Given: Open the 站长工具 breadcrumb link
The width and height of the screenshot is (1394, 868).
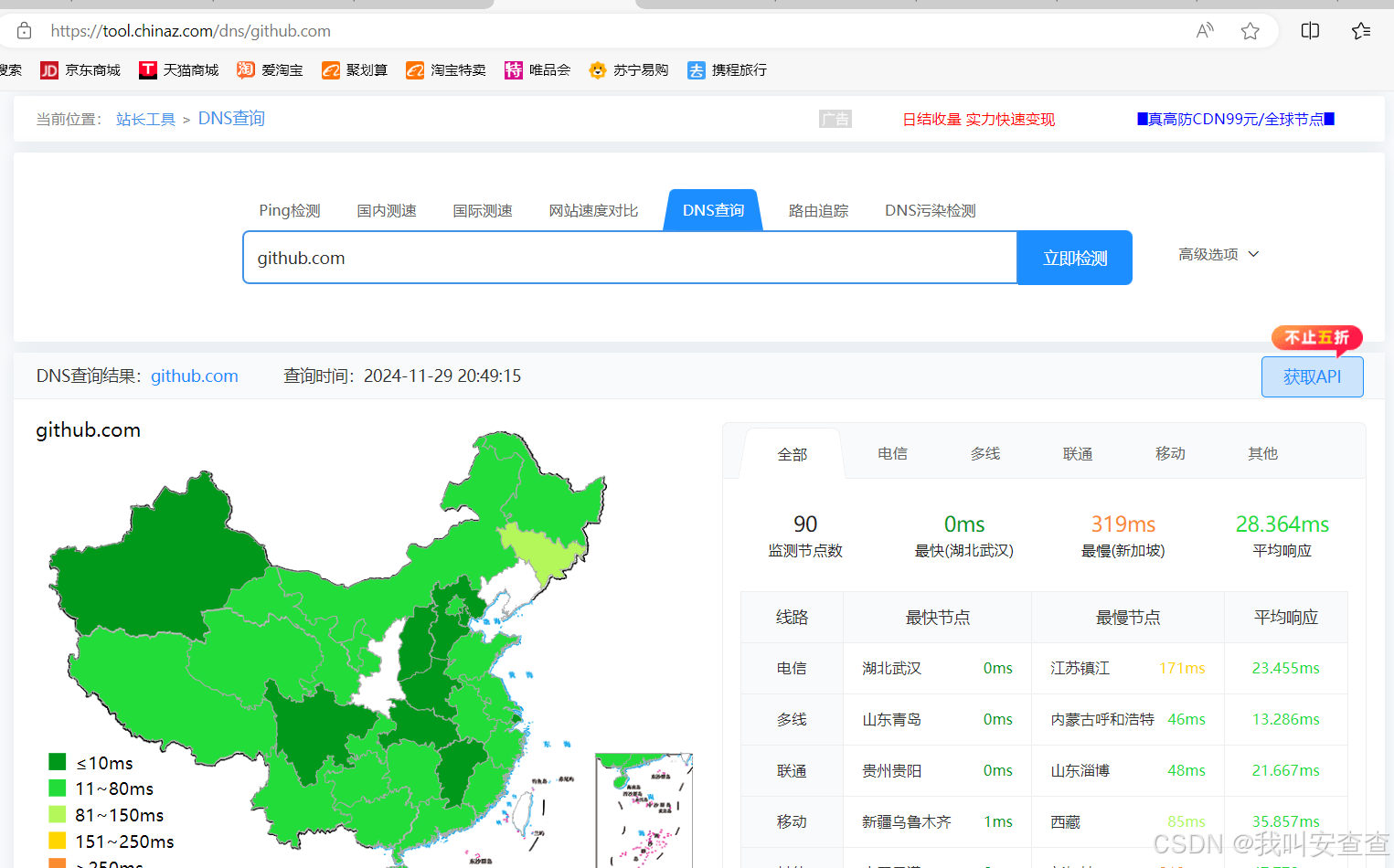Looking at the screenshot, I should click(145, 118).
